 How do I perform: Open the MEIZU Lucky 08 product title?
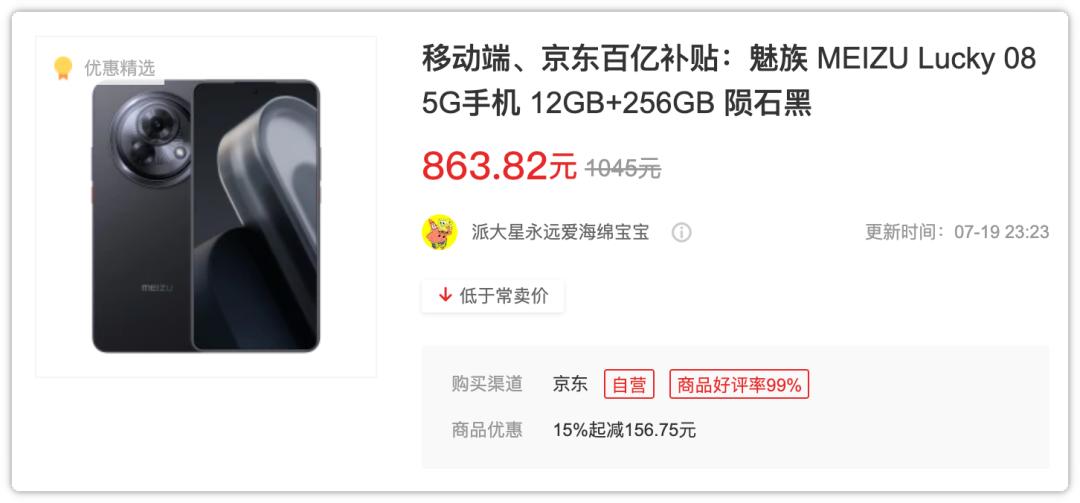coord(729,81)
